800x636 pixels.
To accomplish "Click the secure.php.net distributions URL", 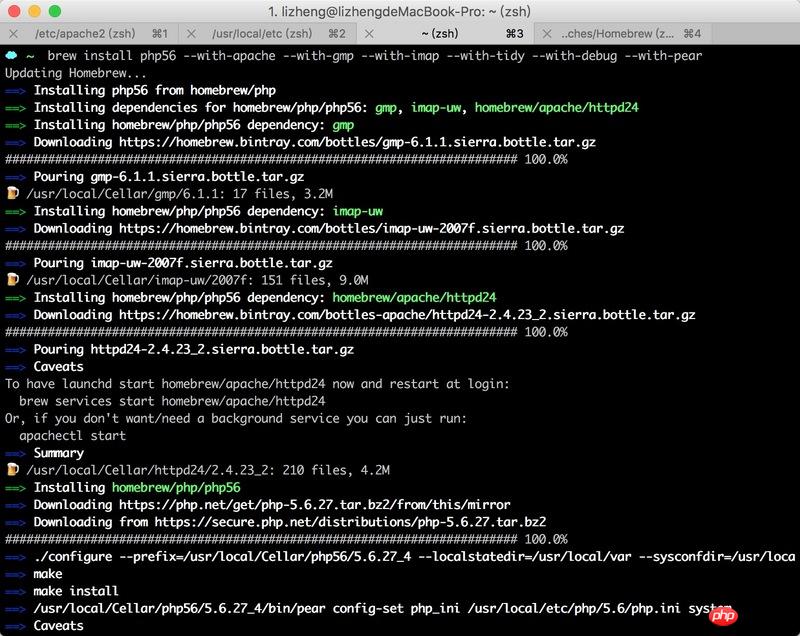I will 350,522.
